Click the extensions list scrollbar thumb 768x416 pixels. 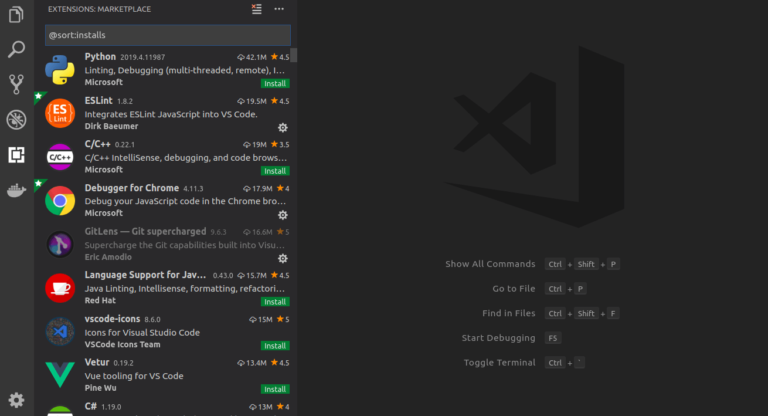point(294,55)
